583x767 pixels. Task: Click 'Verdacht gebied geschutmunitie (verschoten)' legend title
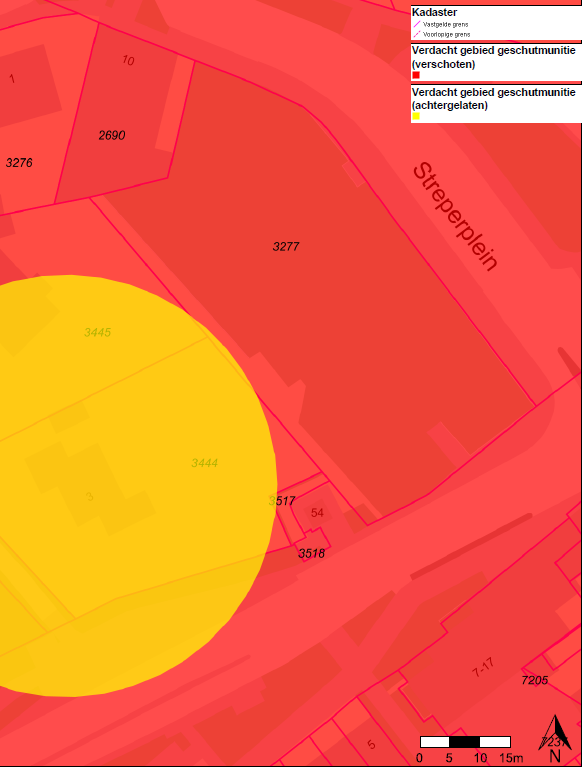tap(493, 57)
